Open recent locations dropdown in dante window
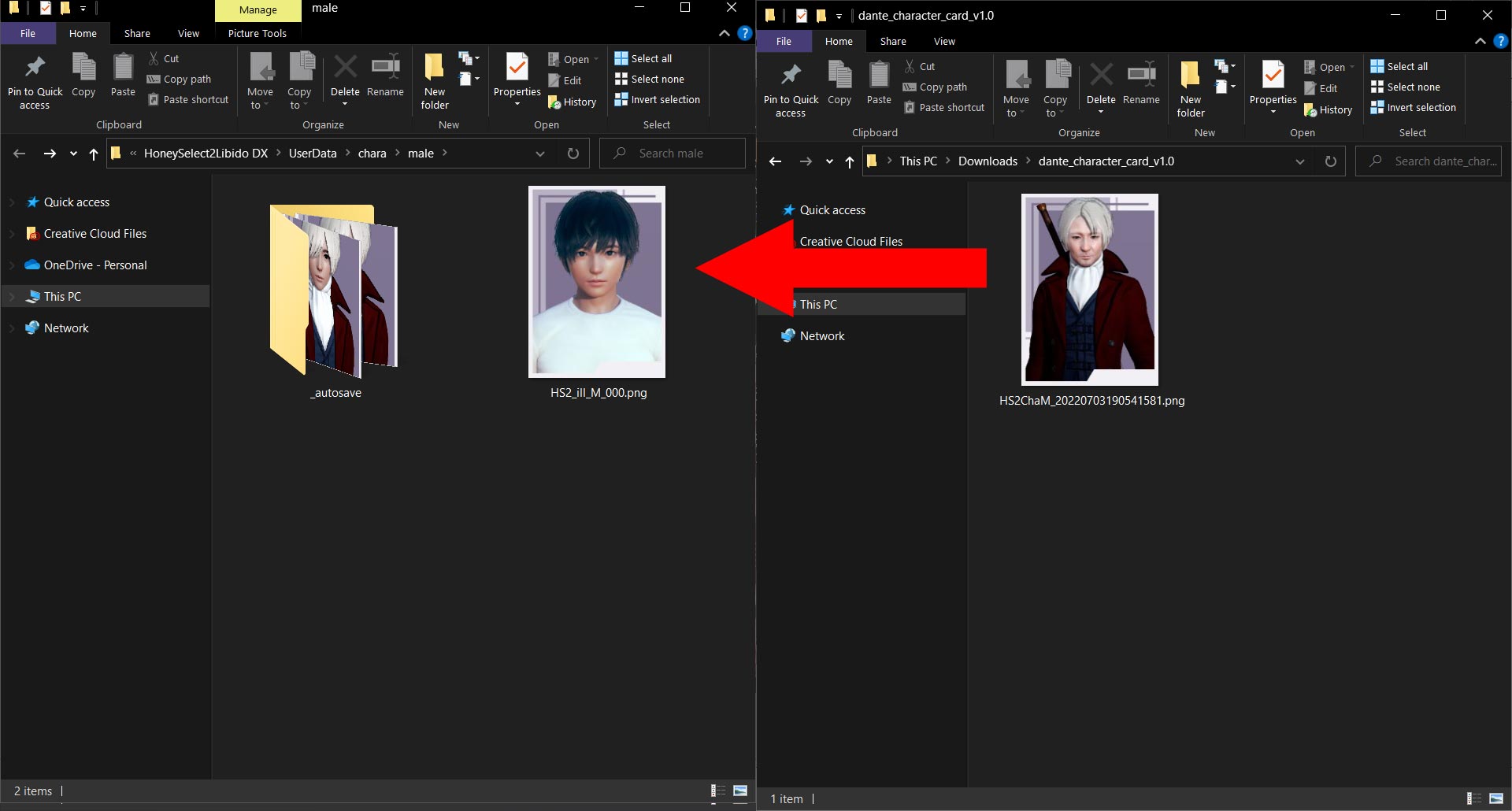Screen dimensions: 1512x811 pos(829,161)
